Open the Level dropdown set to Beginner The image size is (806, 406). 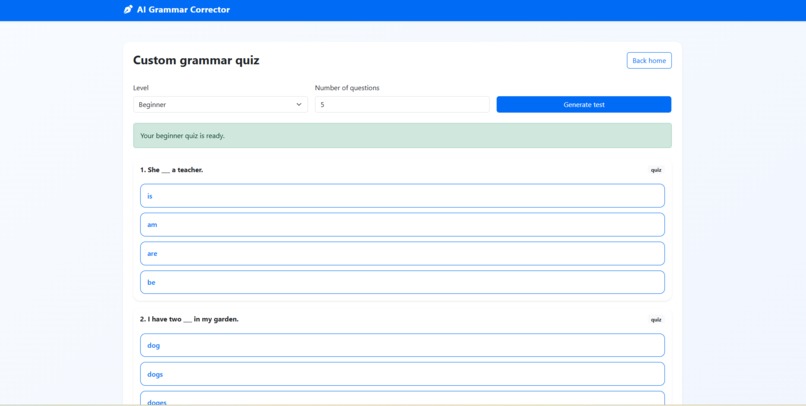click(220, 104)
